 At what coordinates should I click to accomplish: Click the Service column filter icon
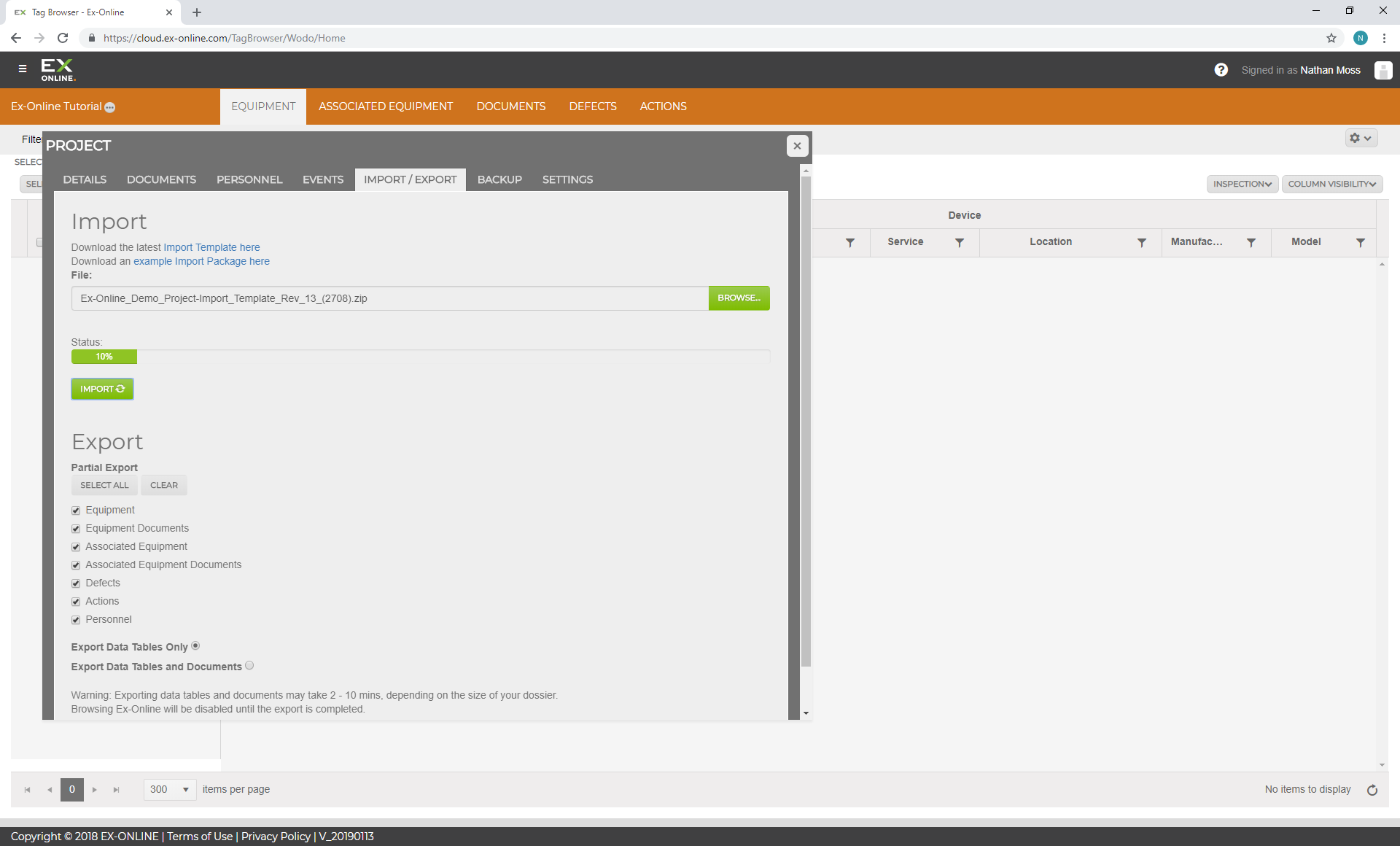click(x=960, y=242)
